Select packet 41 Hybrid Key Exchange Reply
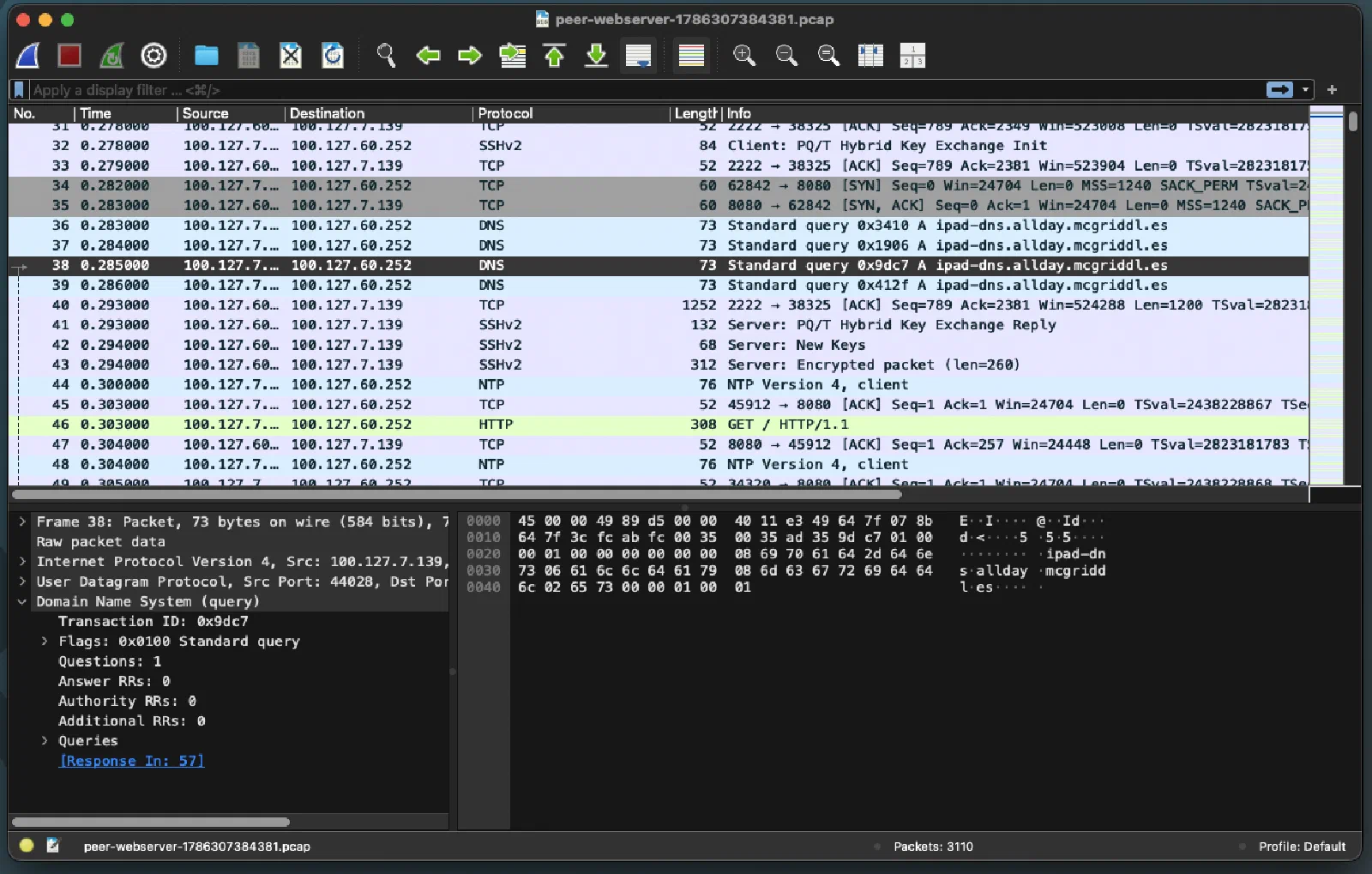Image resolution: width=1372 pixels, height=874 pixels. coord(659,325)
